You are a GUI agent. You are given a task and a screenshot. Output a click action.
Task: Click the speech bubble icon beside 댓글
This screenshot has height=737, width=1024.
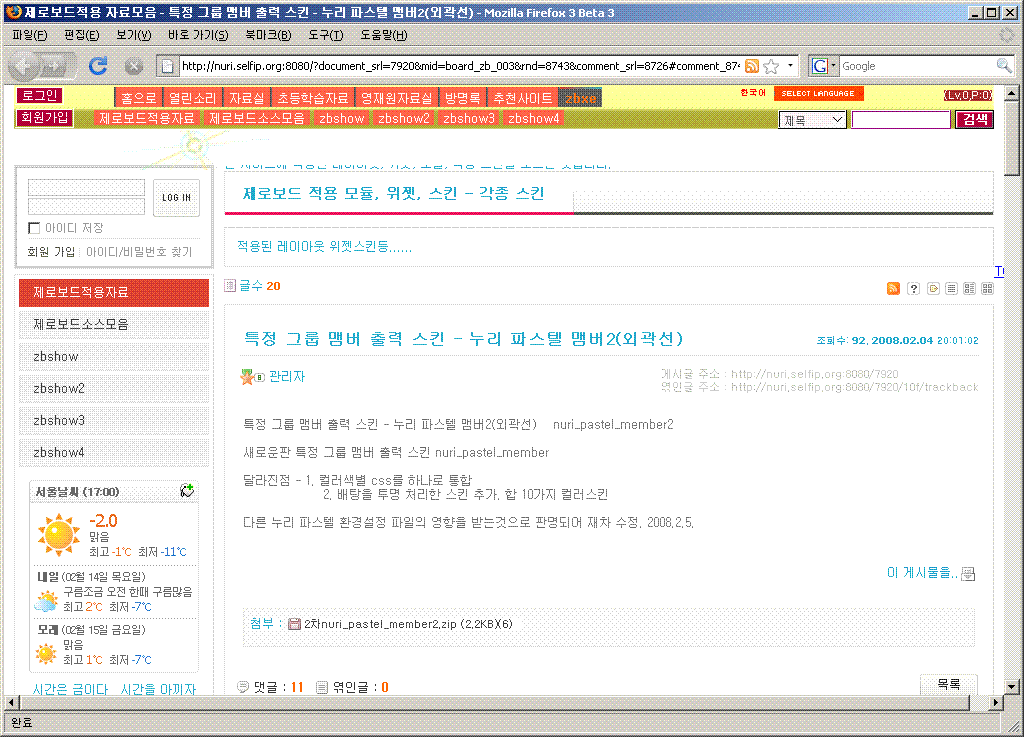pos(243,687)
